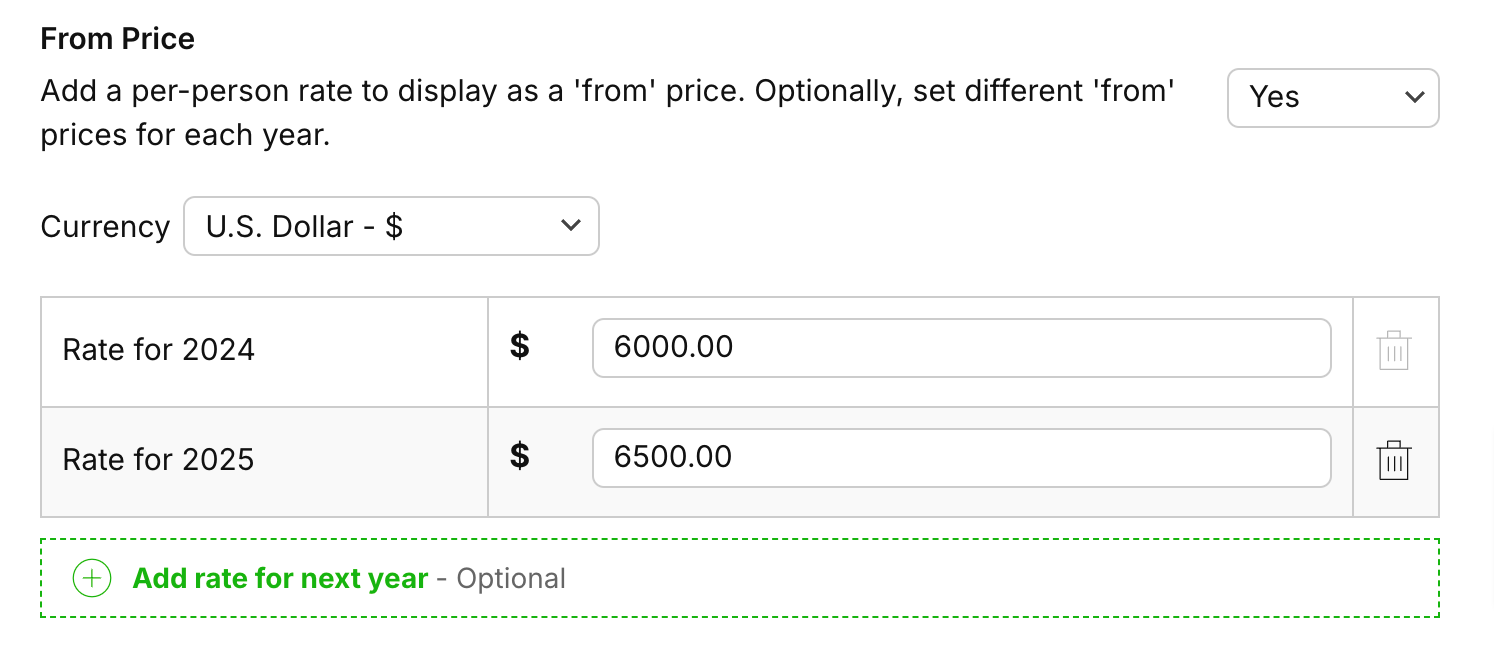
Task: Click the dollar sign beside 6500.00
Action: tap(519, 457)
